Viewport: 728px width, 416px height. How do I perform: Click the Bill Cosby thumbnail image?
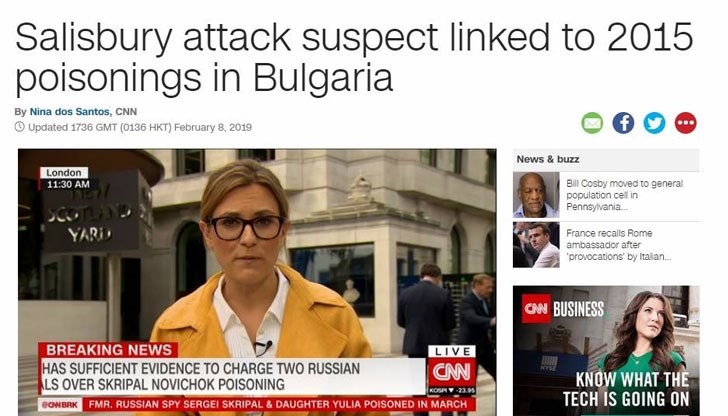coord(536,195)
